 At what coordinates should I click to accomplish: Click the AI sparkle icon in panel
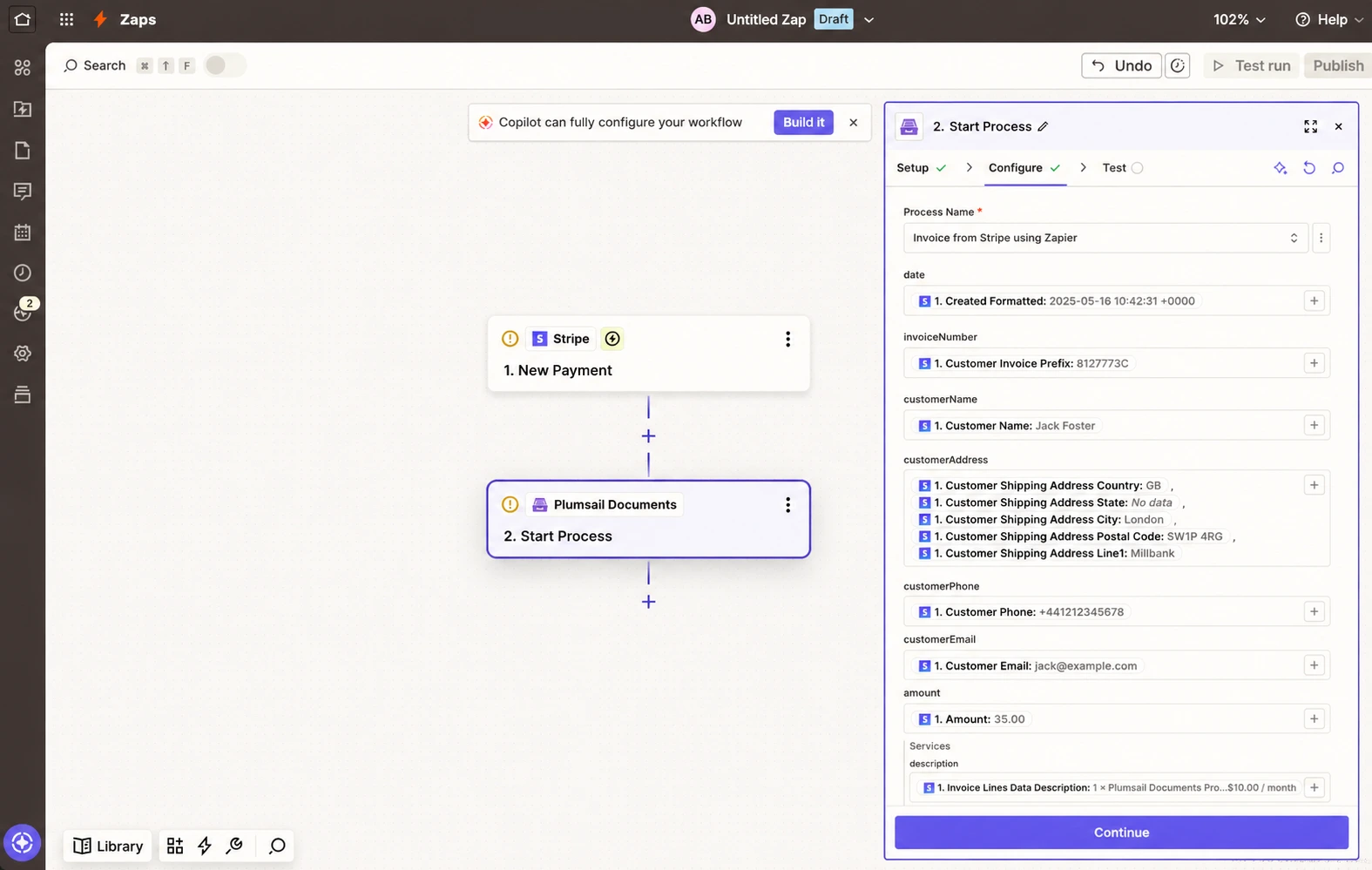[1280, 168]
